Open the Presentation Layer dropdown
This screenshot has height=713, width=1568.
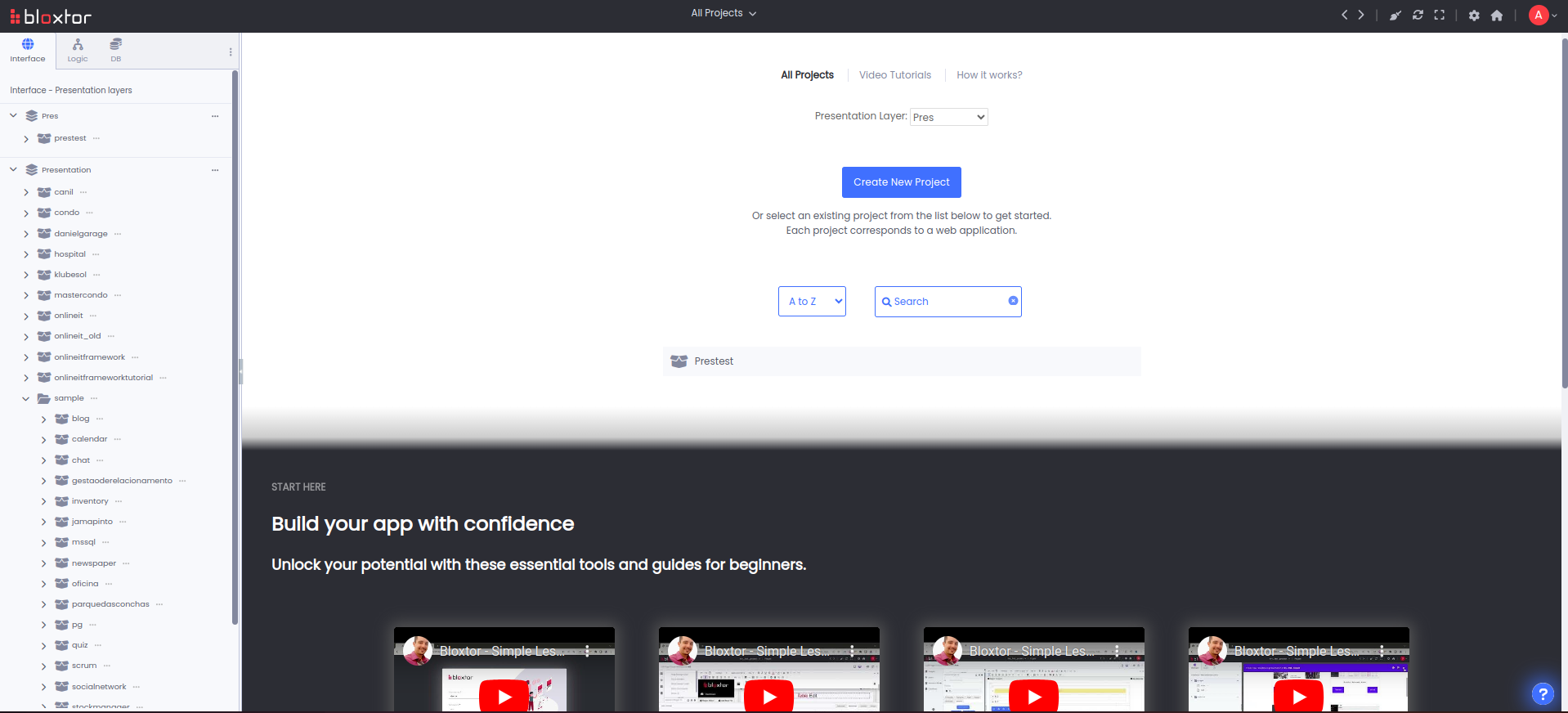point(949,117)
